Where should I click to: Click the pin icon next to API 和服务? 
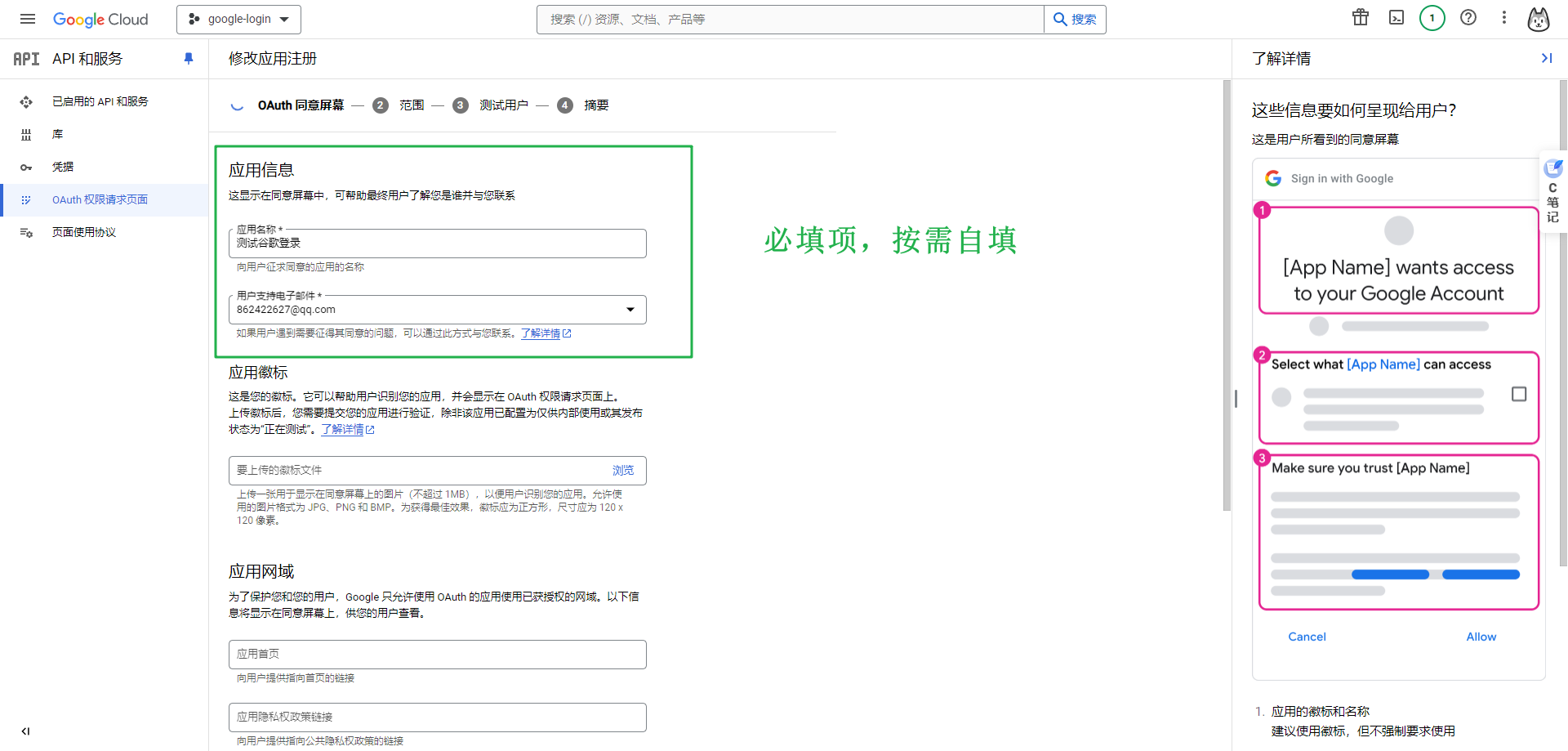point(189,58)
